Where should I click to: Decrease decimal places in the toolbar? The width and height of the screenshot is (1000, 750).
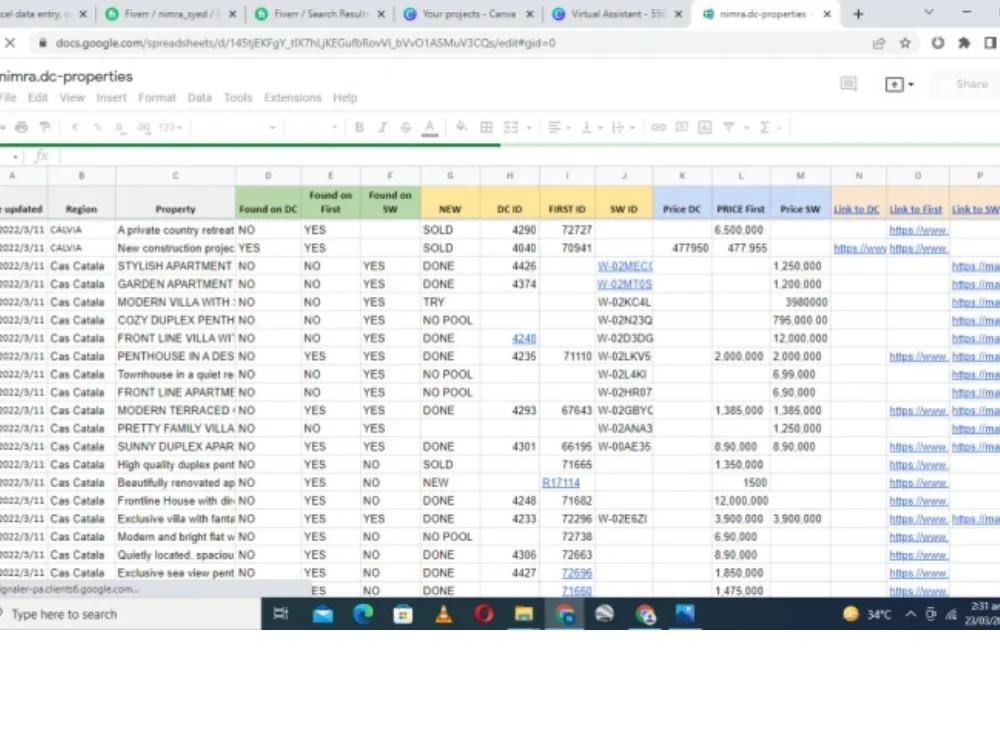(120, 128)
